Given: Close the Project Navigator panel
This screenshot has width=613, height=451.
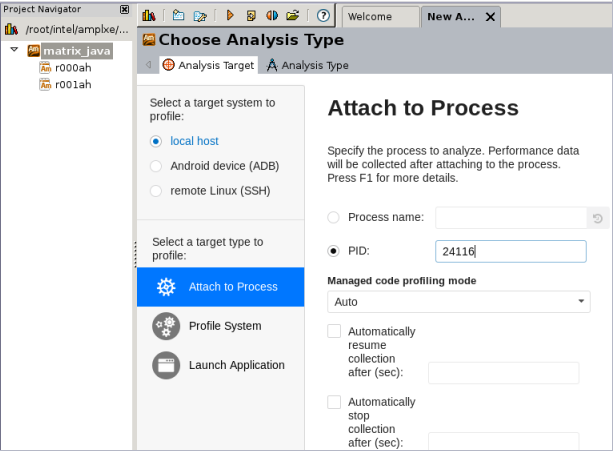Looking at the screenshot, I should coord(124,9).
